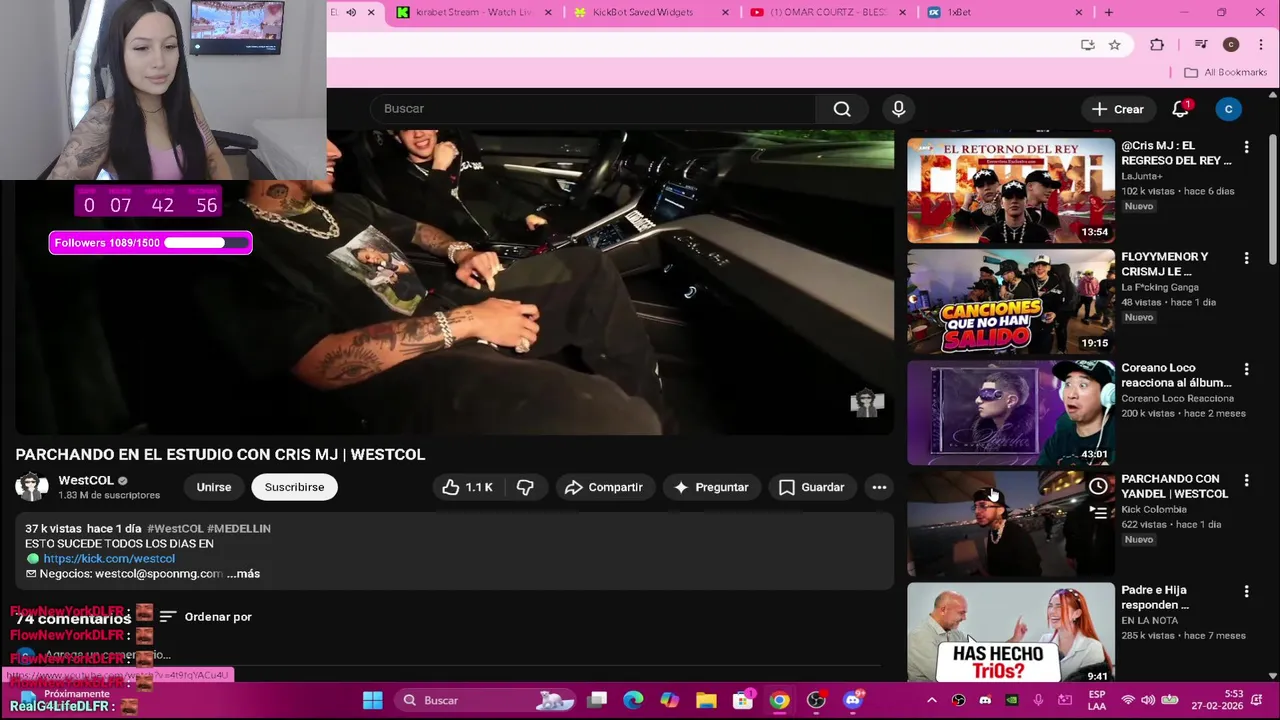Screen dimensions: 1280x720
Task: Open El Retorno del Rey video thumbnail
Action: [x=1010, y=190]
